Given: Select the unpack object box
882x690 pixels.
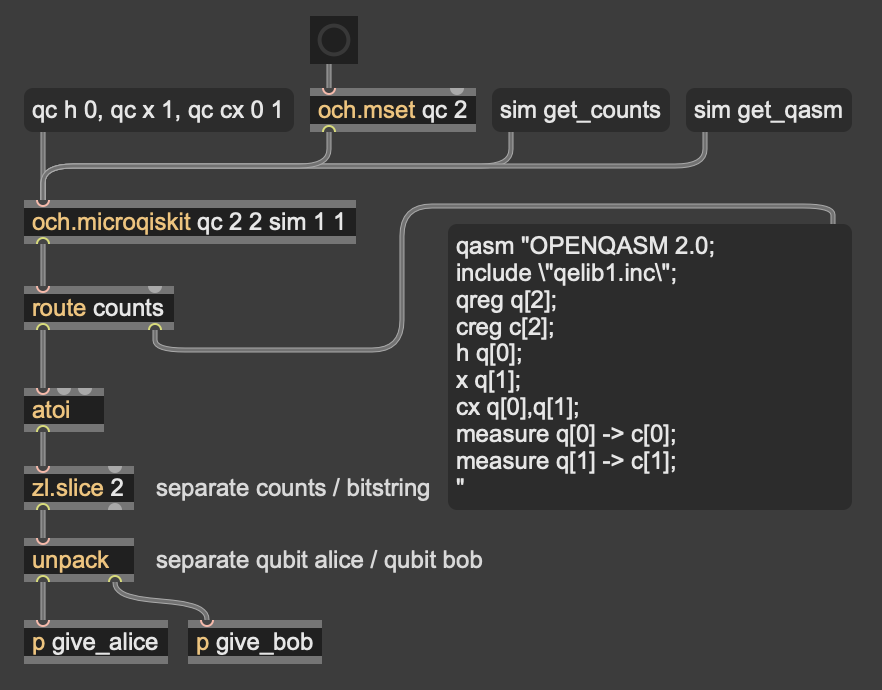Looking at the screenshot, I should coord(79,560).
